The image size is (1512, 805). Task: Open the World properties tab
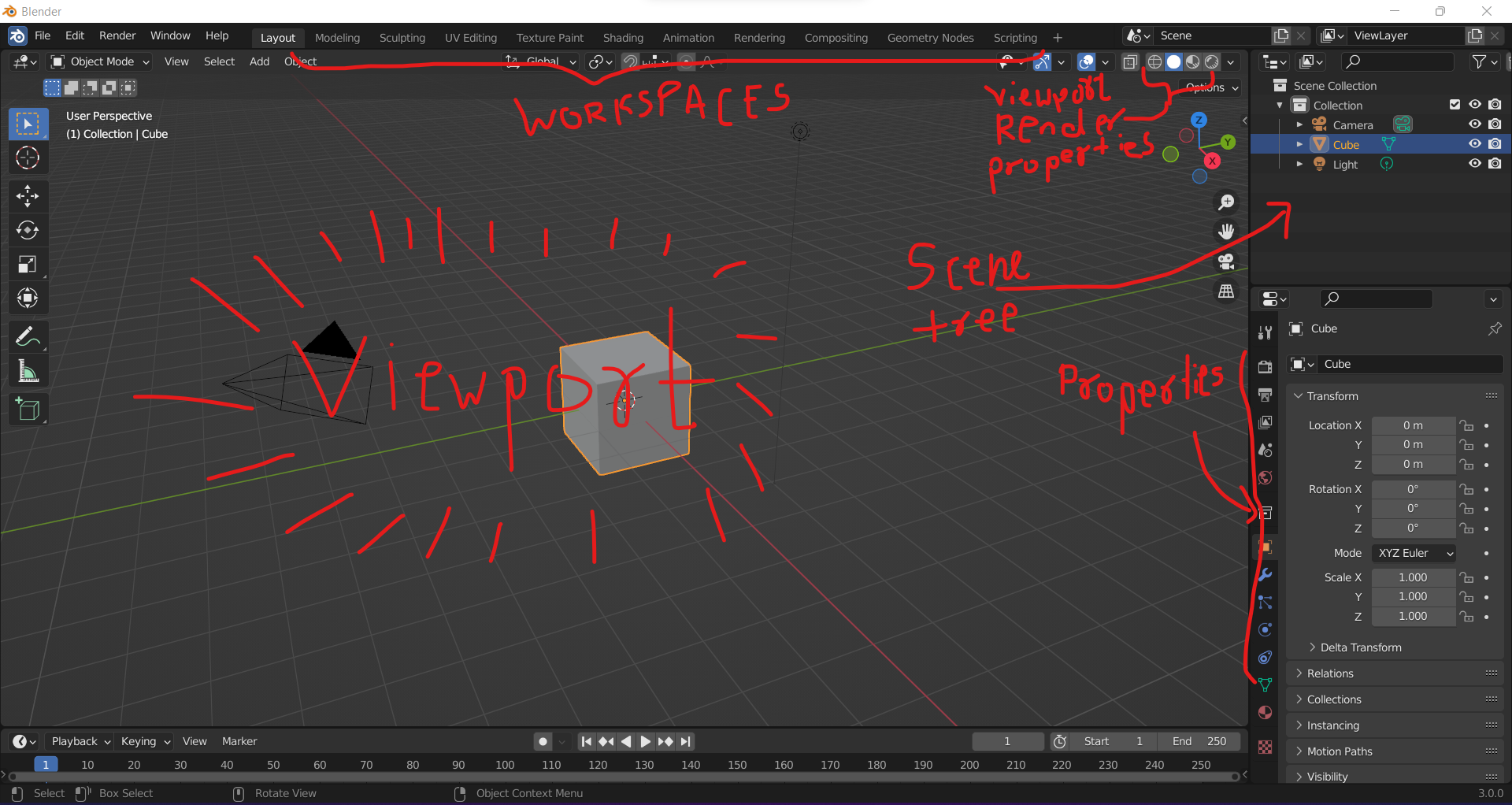pyautogui.click(x=1265, y=477)
